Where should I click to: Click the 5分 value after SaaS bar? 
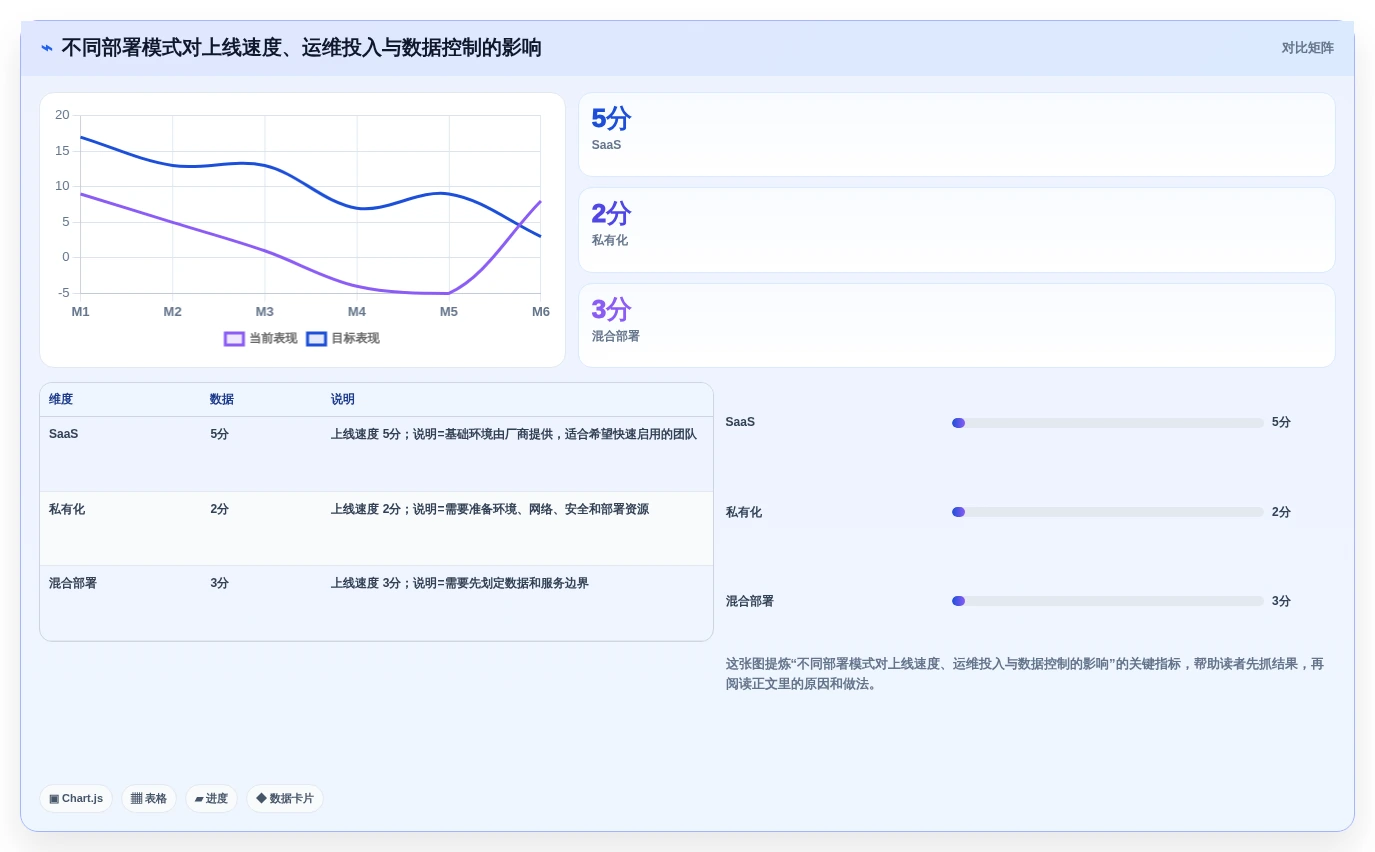click(x=1281, y=422)
